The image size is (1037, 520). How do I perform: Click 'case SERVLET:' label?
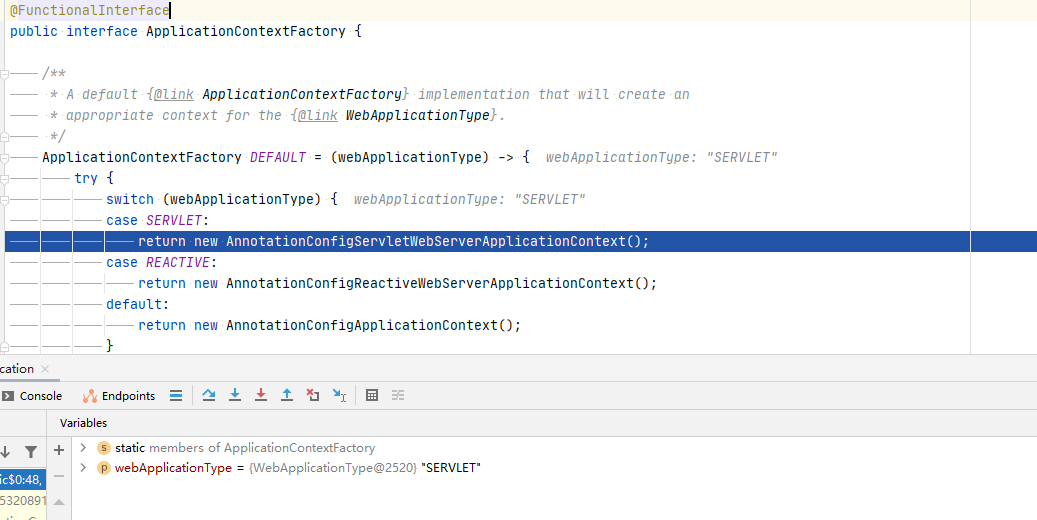(x=157, y=220)
